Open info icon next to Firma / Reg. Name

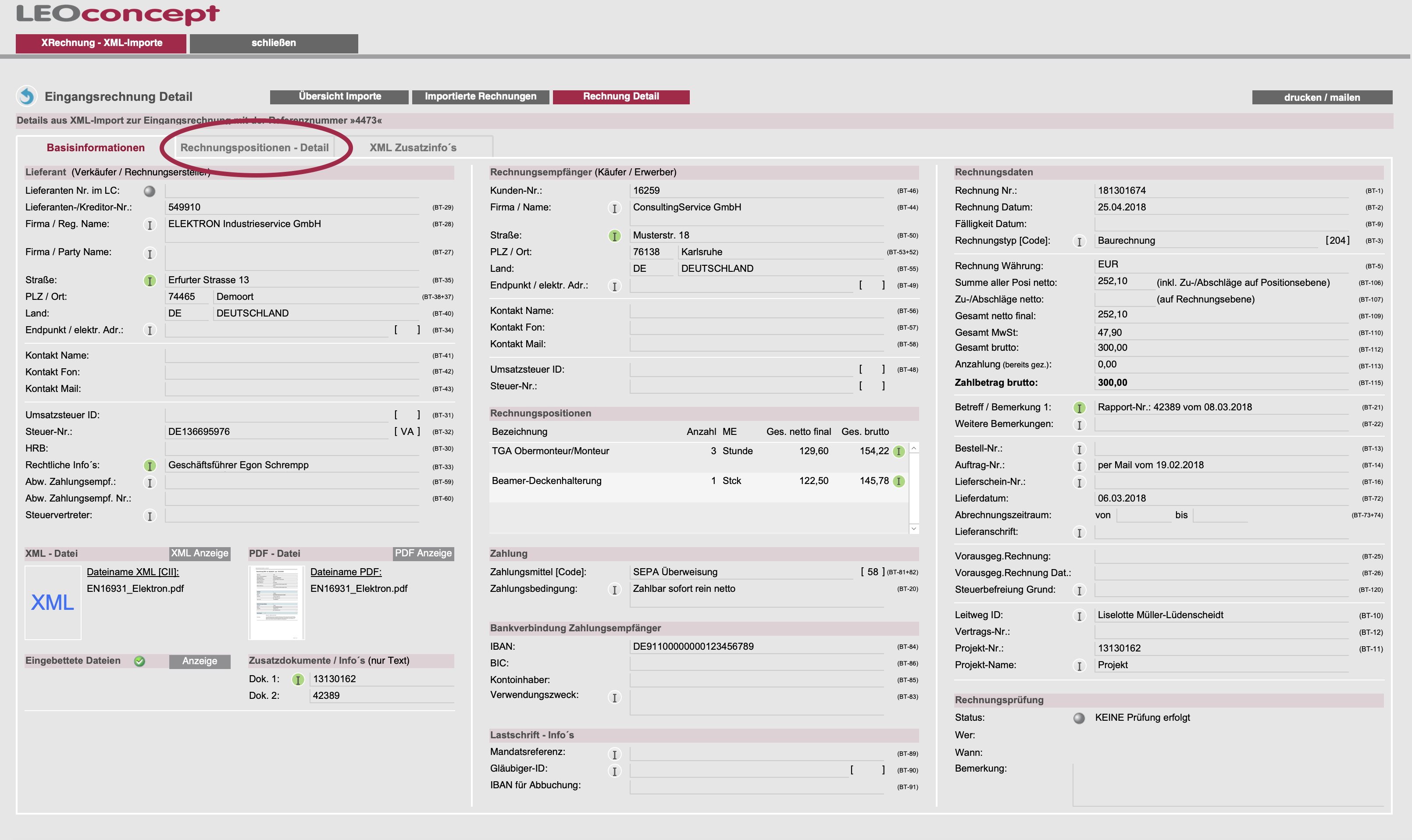pyautogui.click(x=150, y=225)
